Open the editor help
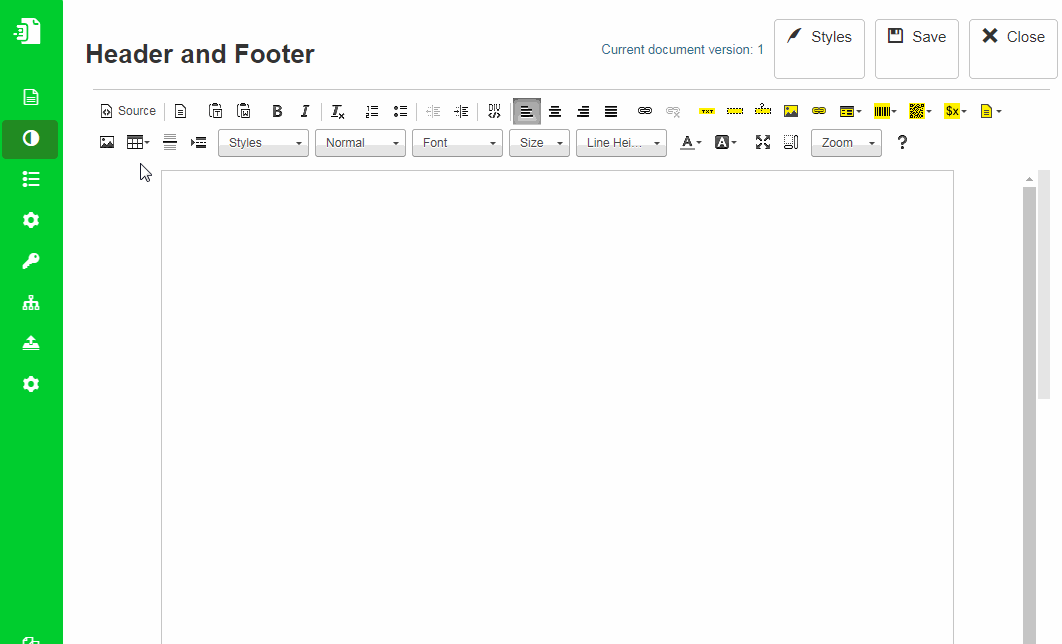 pos(901,142)
